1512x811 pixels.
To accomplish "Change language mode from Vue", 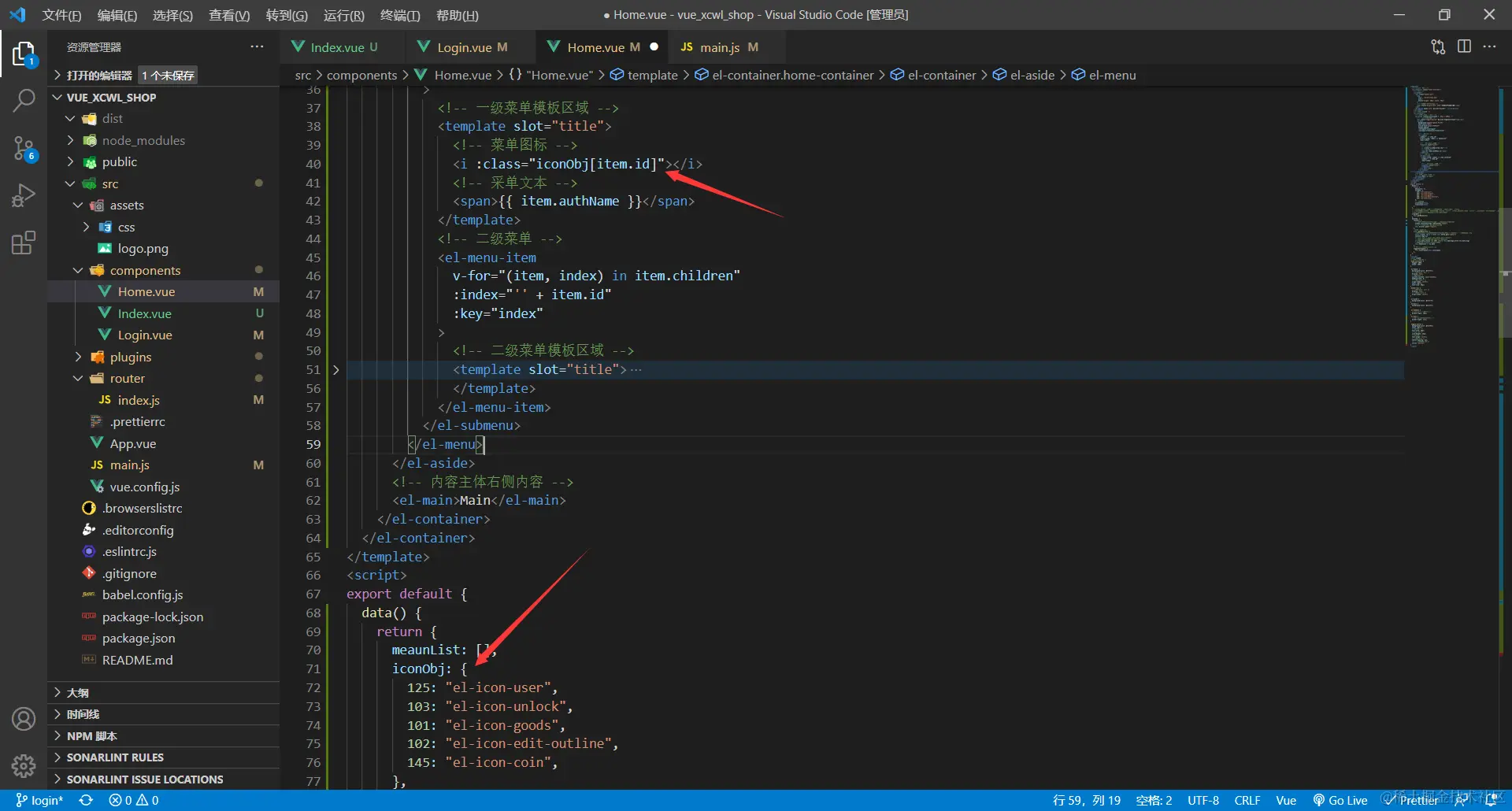I will (x=1286, y=800).
